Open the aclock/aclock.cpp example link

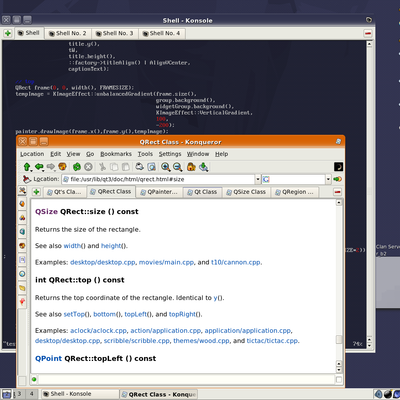[x=98, y=331]
